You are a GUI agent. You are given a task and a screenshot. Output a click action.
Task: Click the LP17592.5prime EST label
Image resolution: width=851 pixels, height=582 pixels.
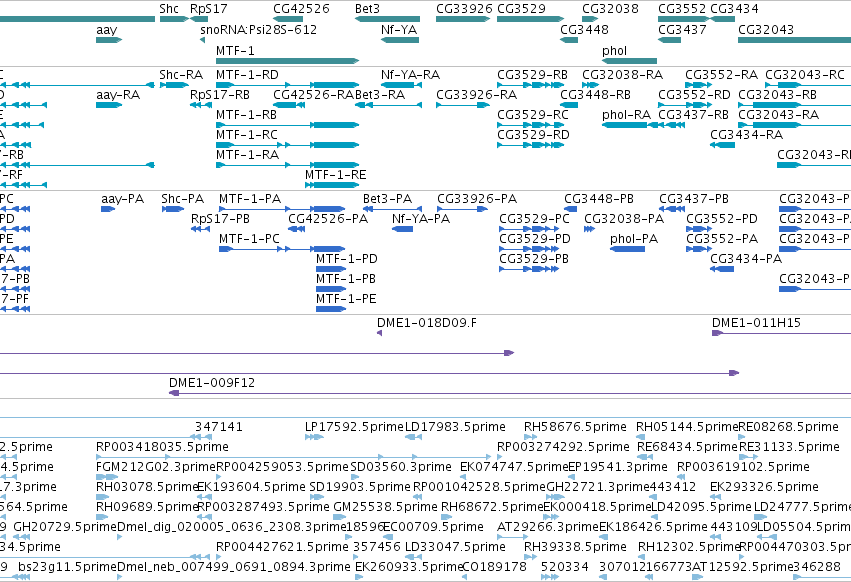354,426
